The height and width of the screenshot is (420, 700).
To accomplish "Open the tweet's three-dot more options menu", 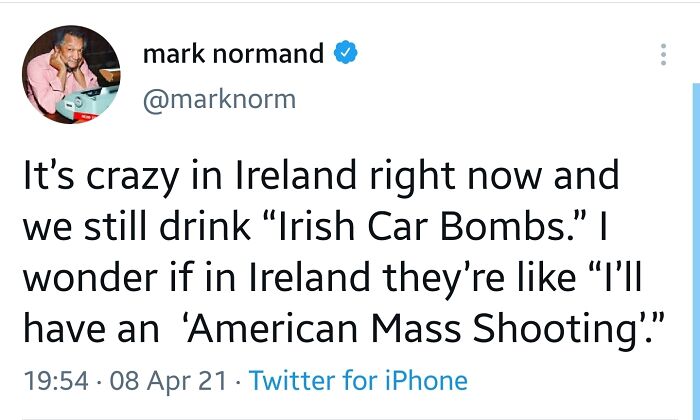I will click(662, 54).
